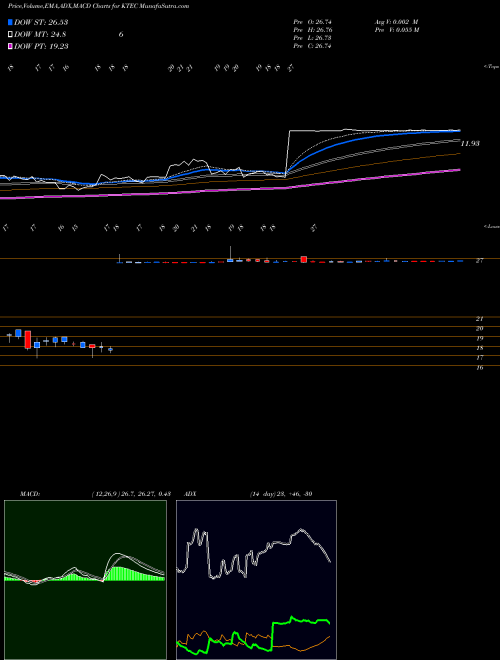Click the 'Pre C: 26.74' value
This screenshot has width=500, height=660.
click(x=313, y=46)
